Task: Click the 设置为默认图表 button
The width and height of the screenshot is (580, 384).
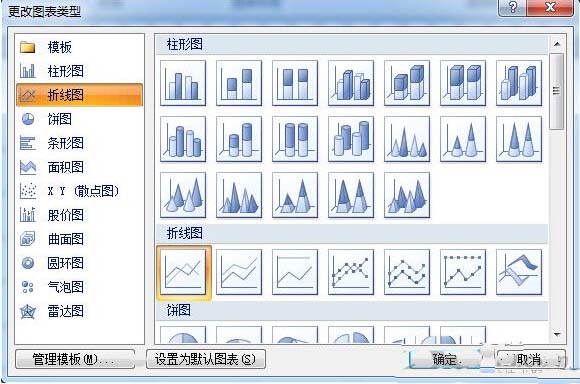Action: click(x=206, y=359)
